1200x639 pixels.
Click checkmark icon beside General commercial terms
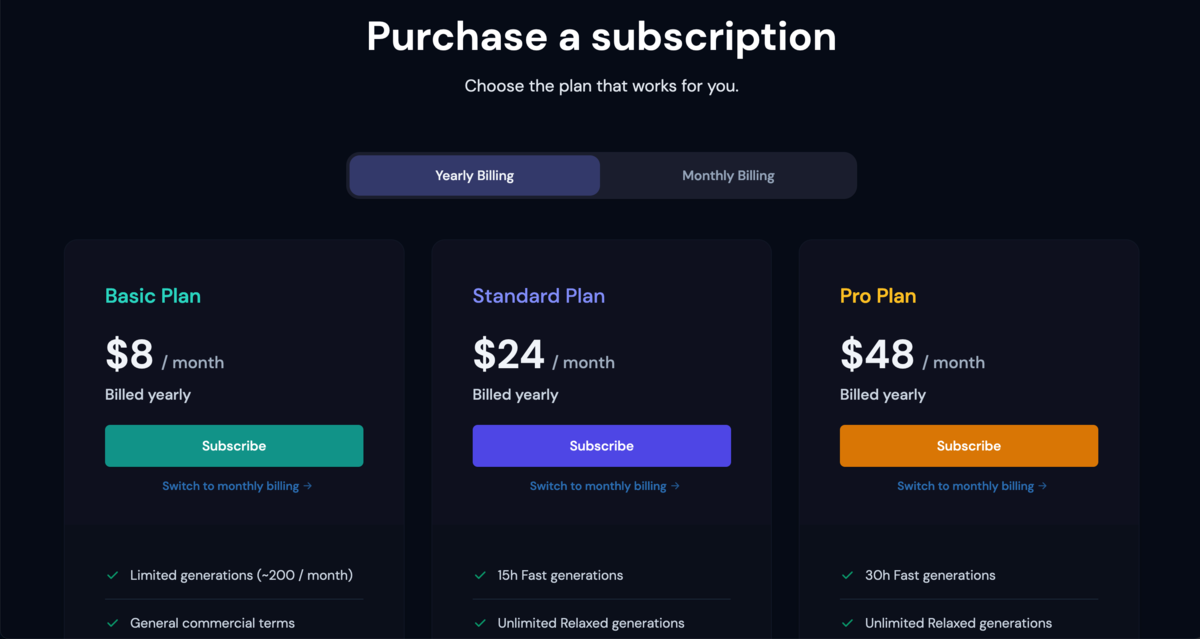pos(113,623)
